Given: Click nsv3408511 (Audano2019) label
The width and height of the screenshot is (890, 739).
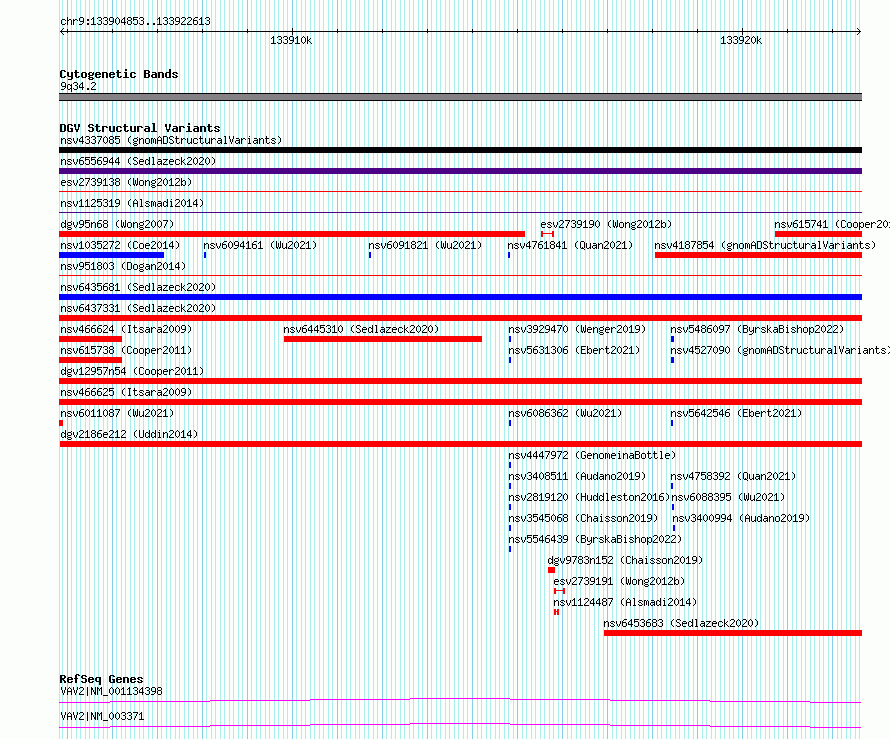Looking at the screenshot, I should coord(577,476).
